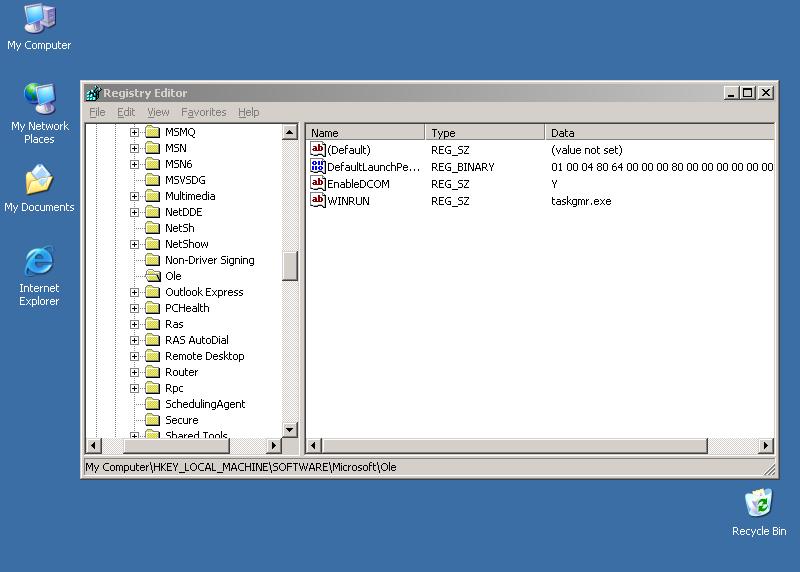Image resolution: width=800 pixels, height=572 pixels.
Task: Expand the MSN registry key
Action: 134,148
